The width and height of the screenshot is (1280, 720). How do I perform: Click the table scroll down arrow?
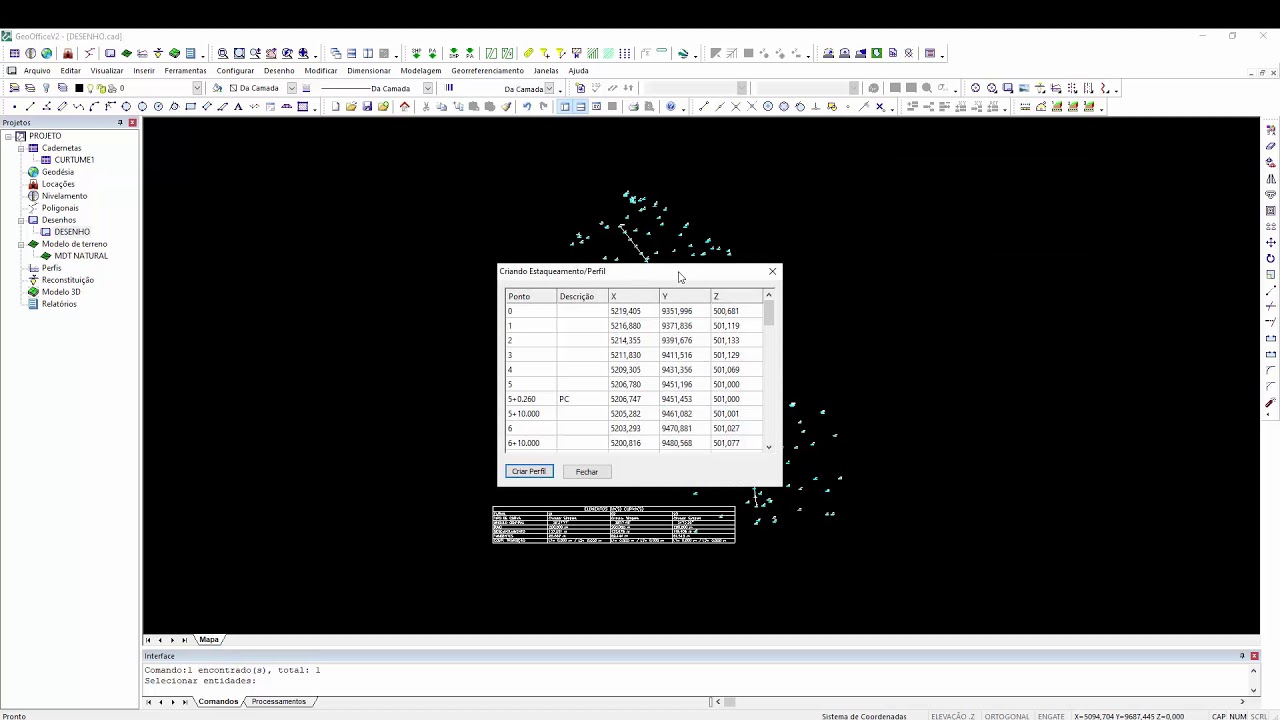769,447
